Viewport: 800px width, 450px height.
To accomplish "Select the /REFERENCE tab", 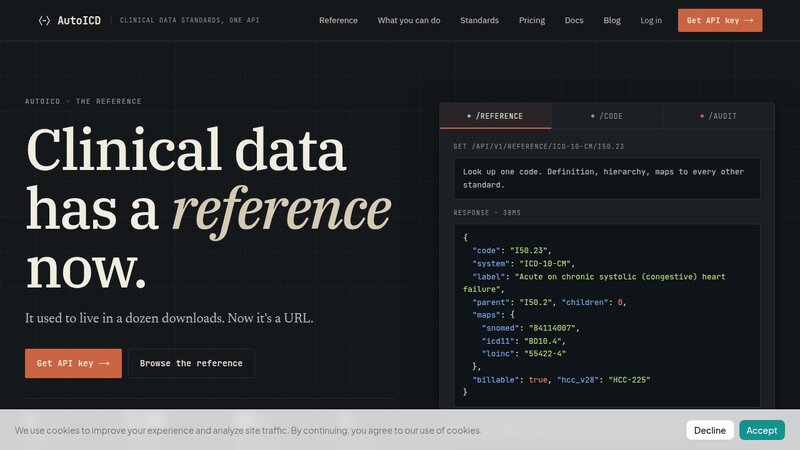I will 495,116.
